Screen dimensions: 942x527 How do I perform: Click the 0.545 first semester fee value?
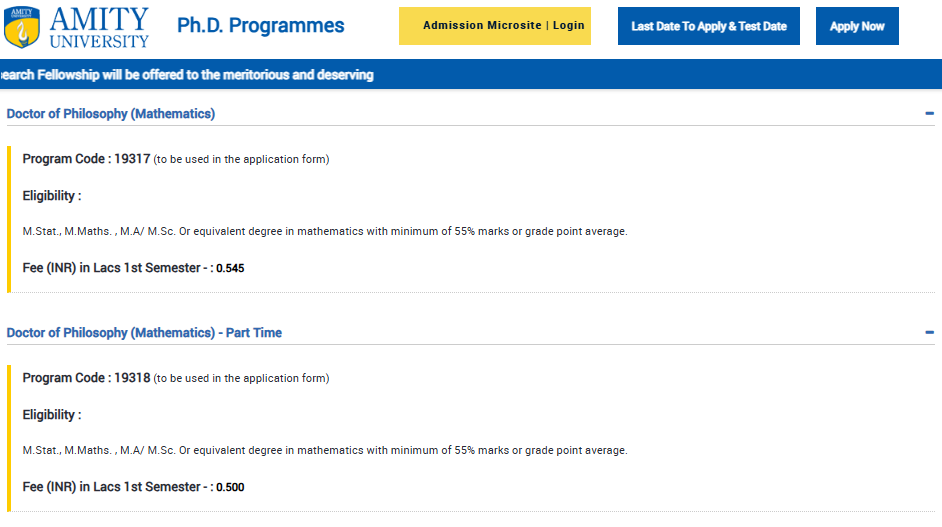(230, 269)
